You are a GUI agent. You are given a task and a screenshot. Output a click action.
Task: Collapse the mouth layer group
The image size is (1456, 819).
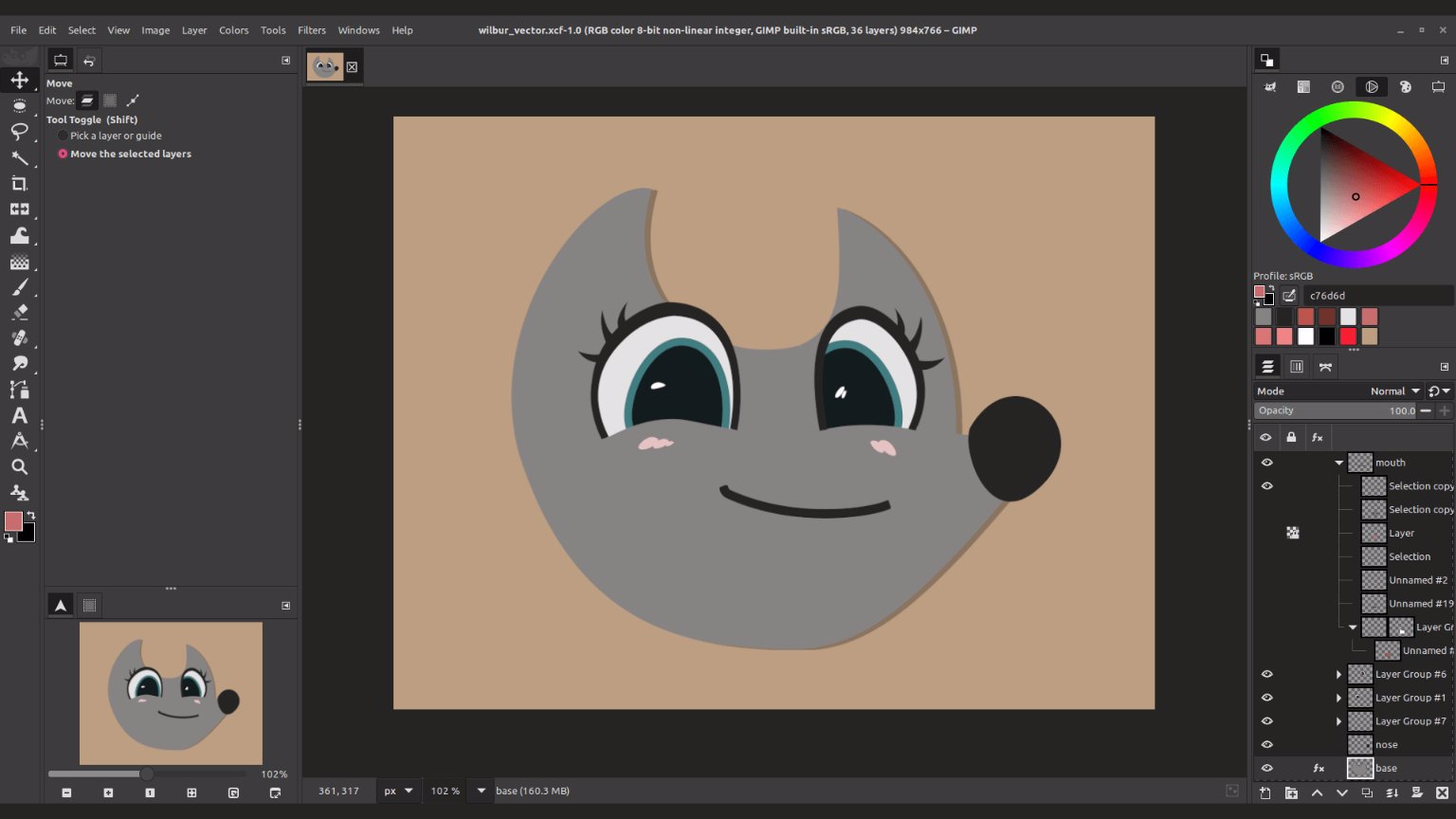1338,463
